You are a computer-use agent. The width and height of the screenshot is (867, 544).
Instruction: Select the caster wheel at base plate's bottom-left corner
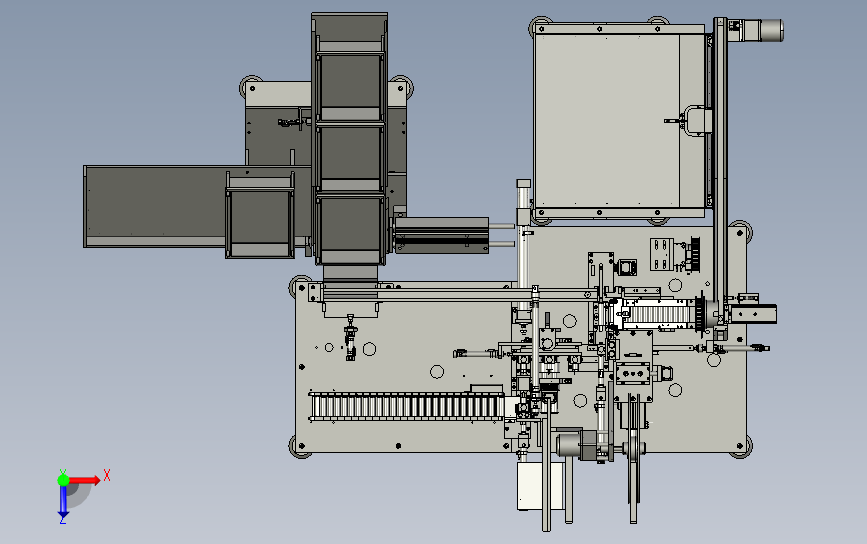300,447
